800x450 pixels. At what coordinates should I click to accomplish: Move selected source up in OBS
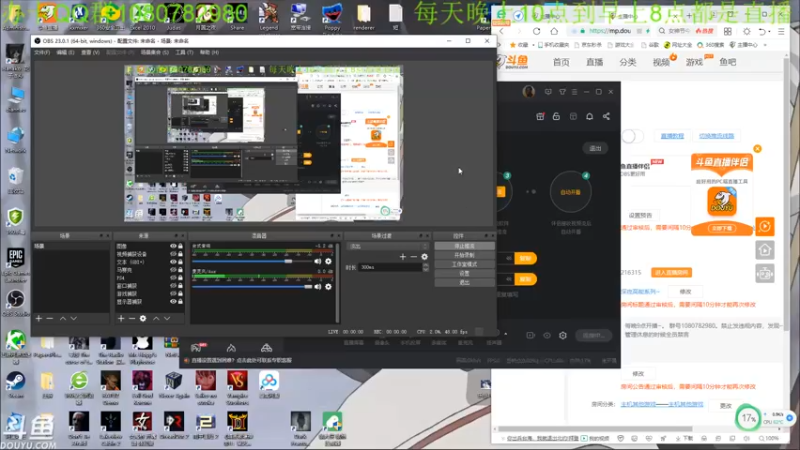pyautogui.click(x=156, y=318)
